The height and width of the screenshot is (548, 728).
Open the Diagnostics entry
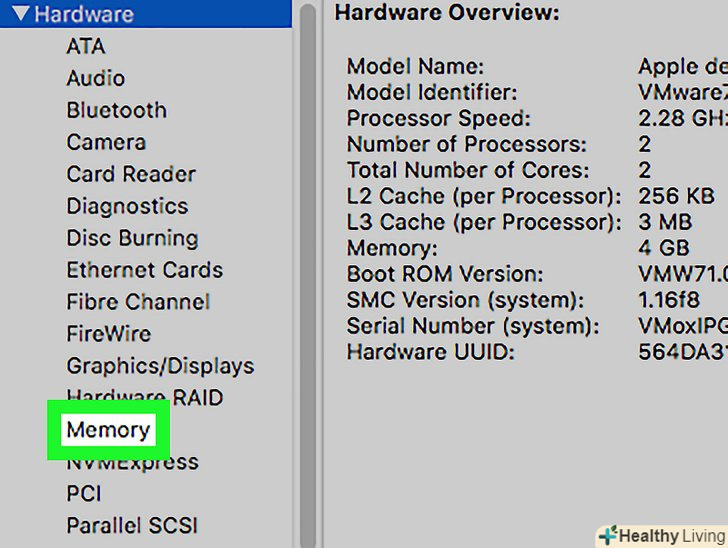[127, 206]
